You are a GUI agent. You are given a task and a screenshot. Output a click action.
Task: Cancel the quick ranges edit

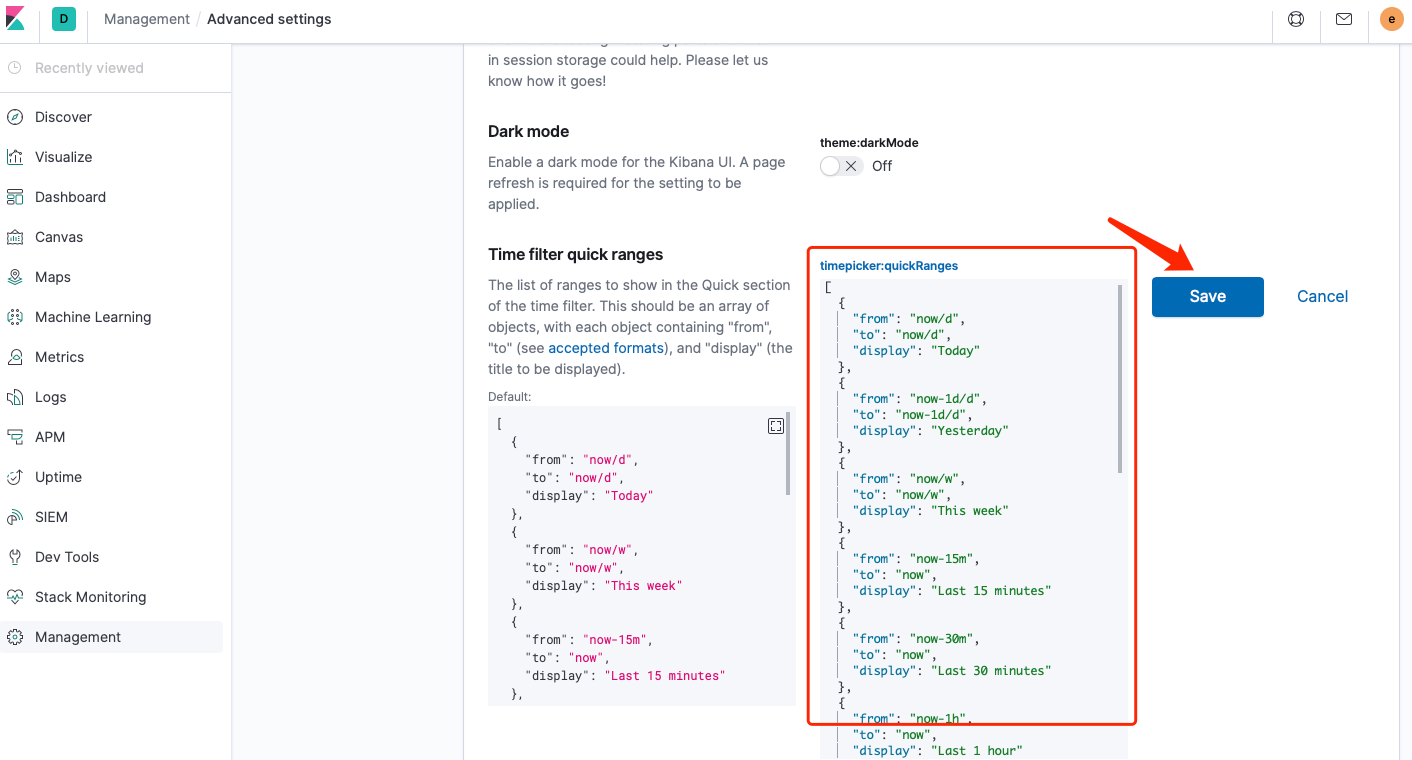1322,297
